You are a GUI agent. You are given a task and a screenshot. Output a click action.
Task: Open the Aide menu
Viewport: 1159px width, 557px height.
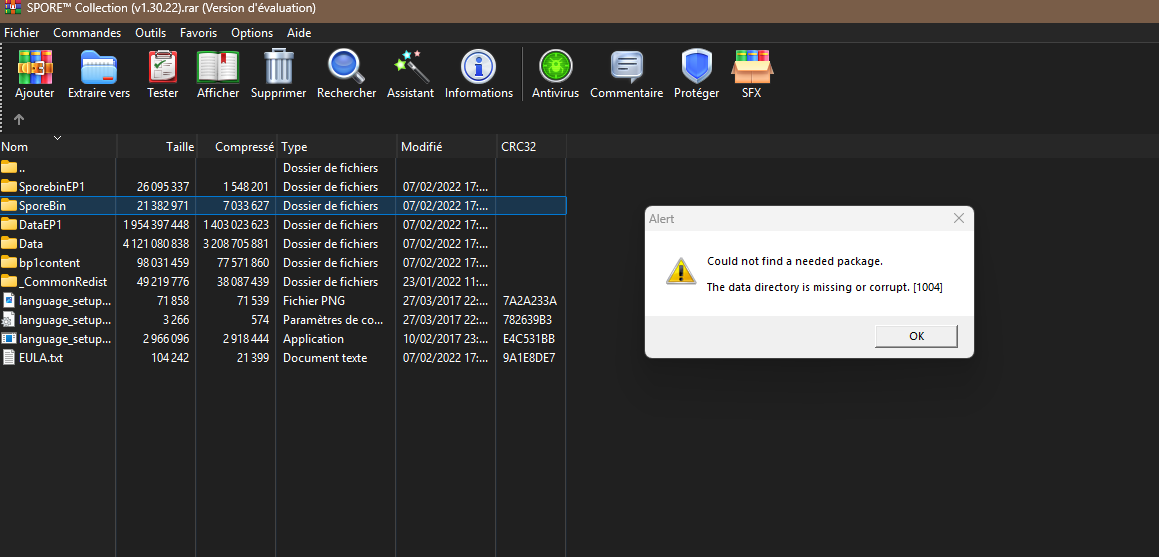point(299,33)
